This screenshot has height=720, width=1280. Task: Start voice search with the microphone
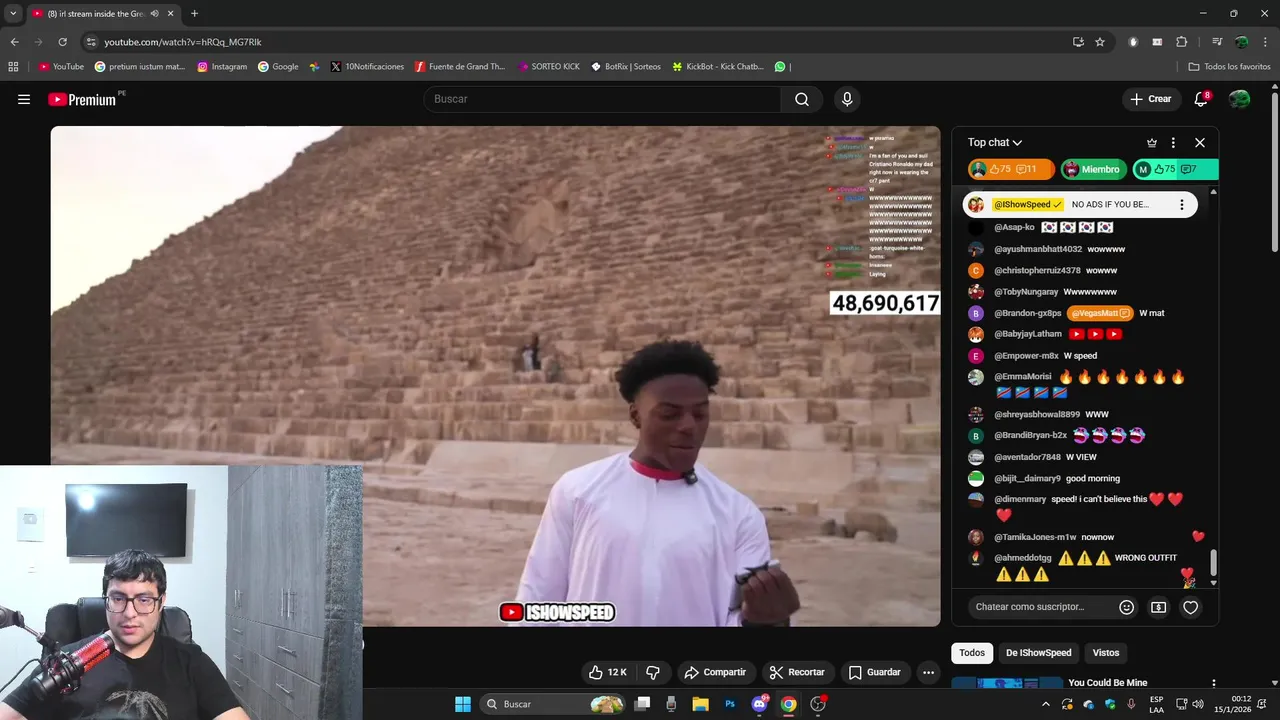847,99
